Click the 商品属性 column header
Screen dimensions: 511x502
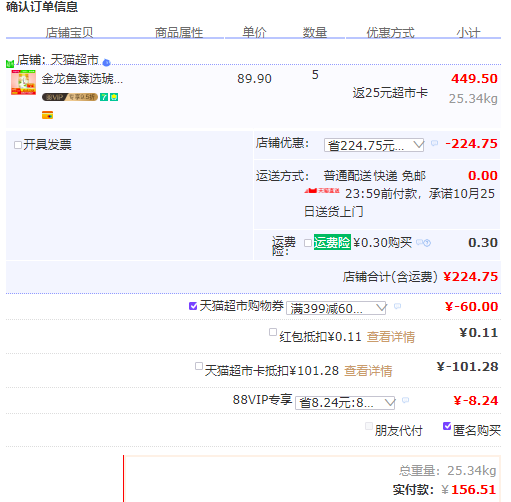point(179,32)
